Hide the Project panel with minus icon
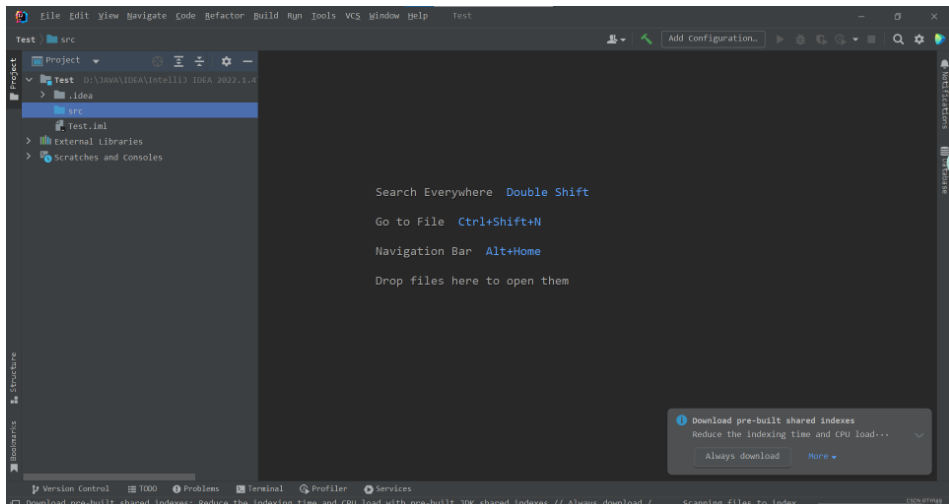The height and width of the screenshot is (504, 949). point(247,61)
